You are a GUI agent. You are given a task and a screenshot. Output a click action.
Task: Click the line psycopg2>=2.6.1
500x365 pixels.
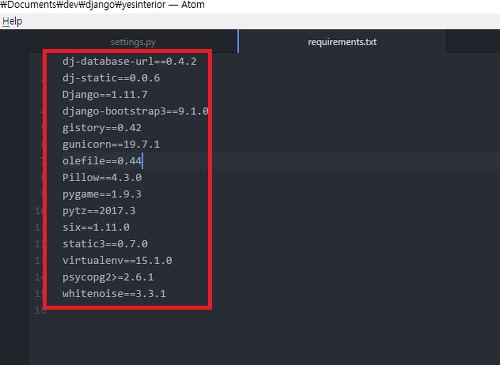tap(108, 277)
